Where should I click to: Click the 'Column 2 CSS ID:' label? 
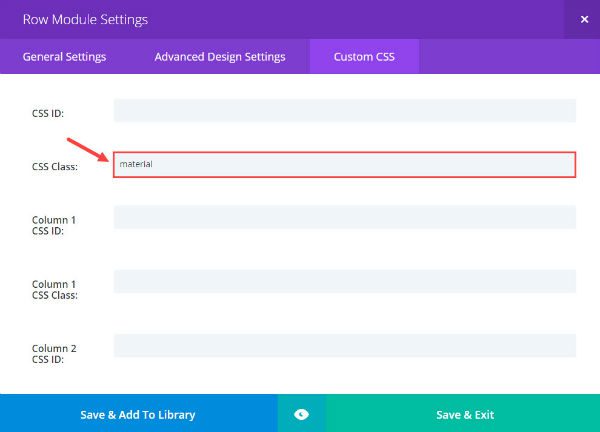coord(53,354)
